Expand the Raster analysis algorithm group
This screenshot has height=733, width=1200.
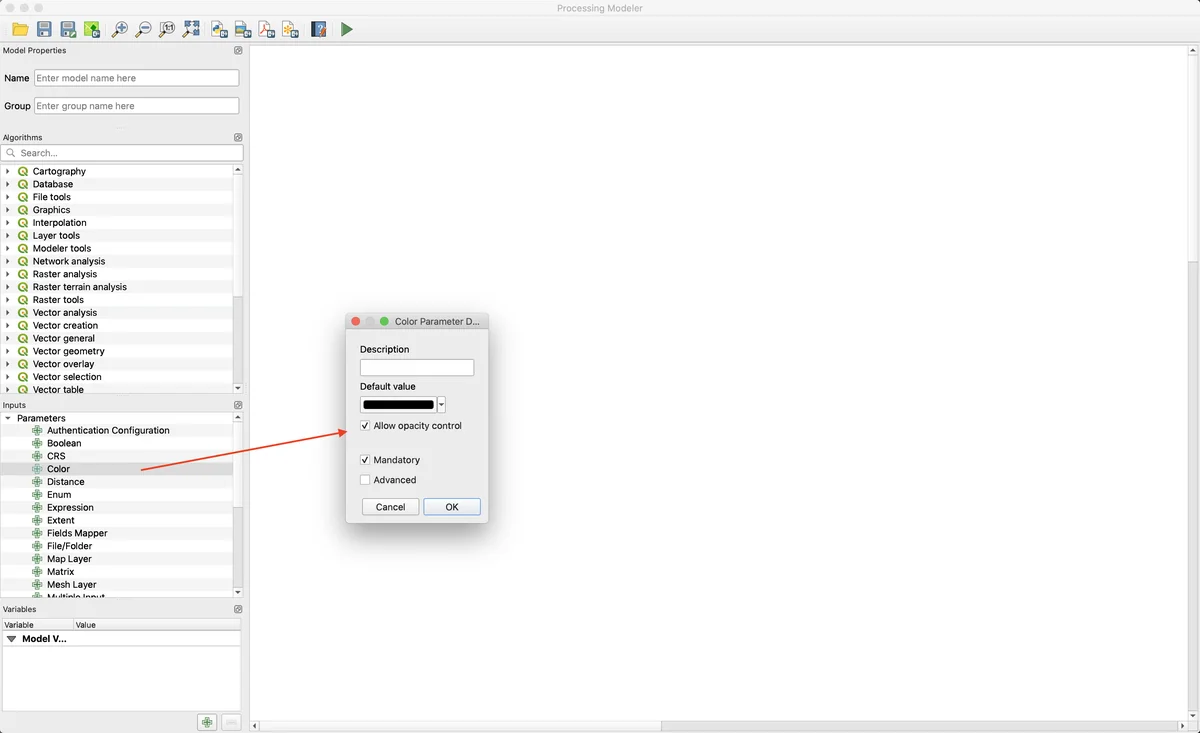(8, 274)
